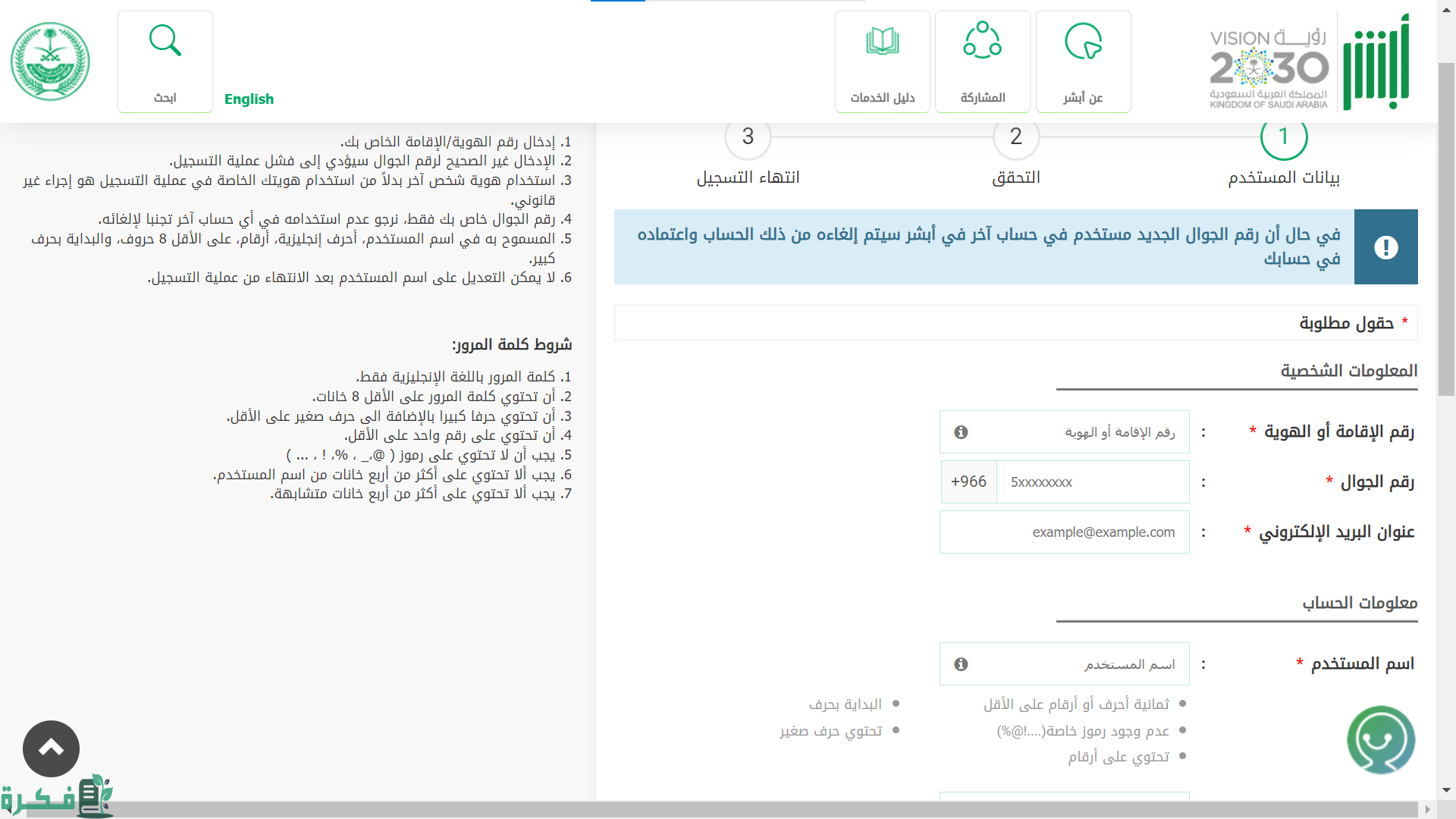Image resolution: width=1456 pixels, height=819 pixels.
Task: Open the عن أبشر menu
Action: pyautogui.click(x=1083, y=61)
